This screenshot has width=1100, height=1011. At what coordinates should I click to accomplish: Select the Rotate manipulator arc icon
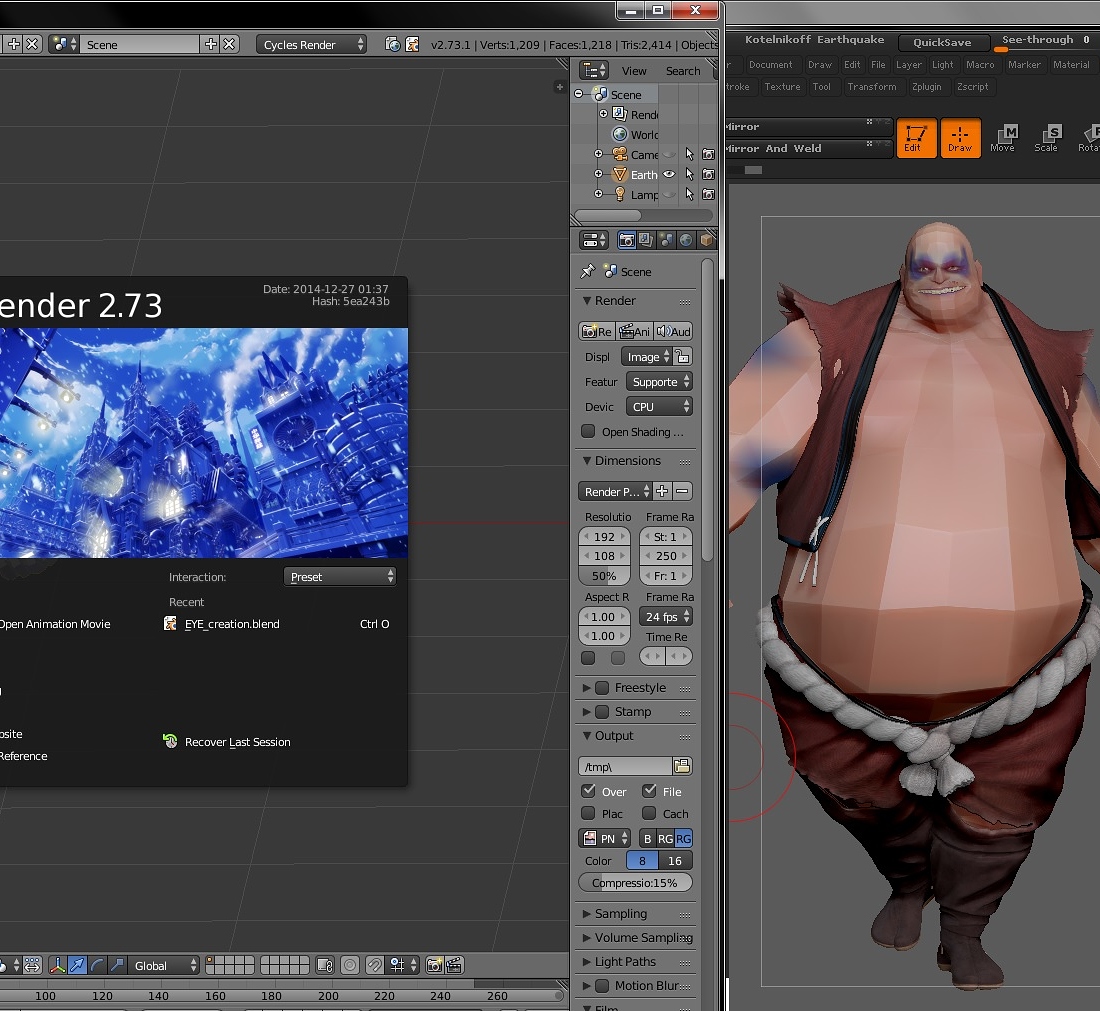tap(98, 965)
